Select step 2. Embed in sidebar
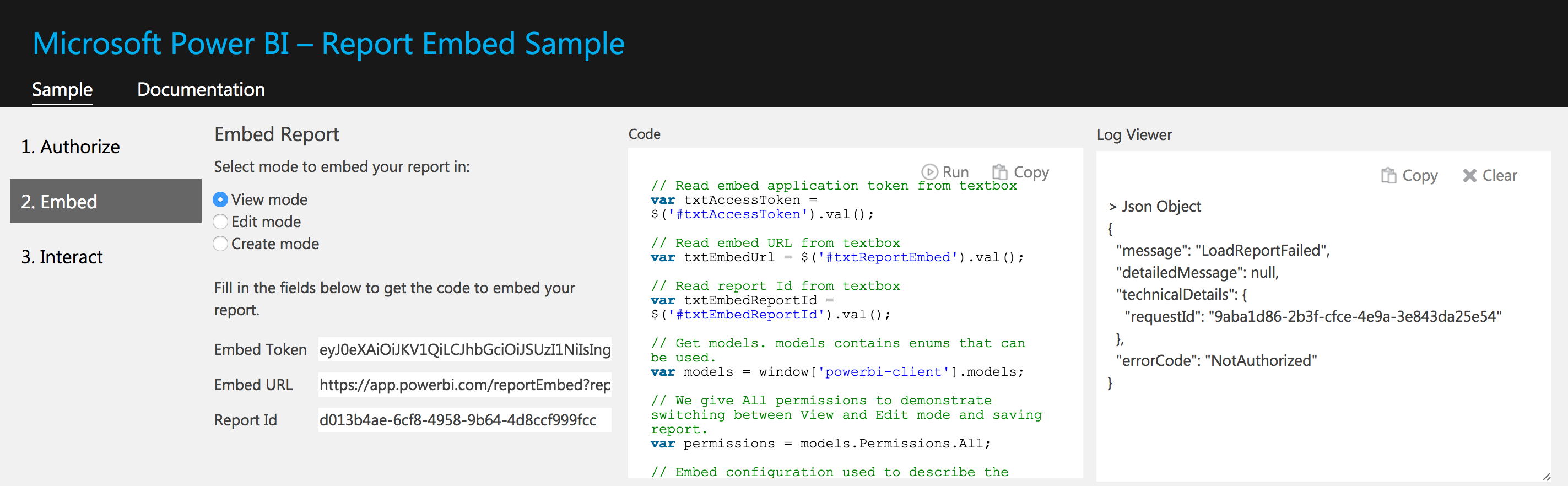1568x486 pixels. [x=105, y=201]
